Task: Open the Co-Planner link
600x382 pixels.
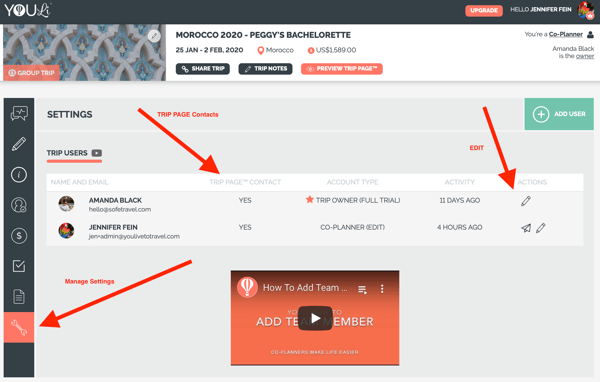Action: click(566, 34)
